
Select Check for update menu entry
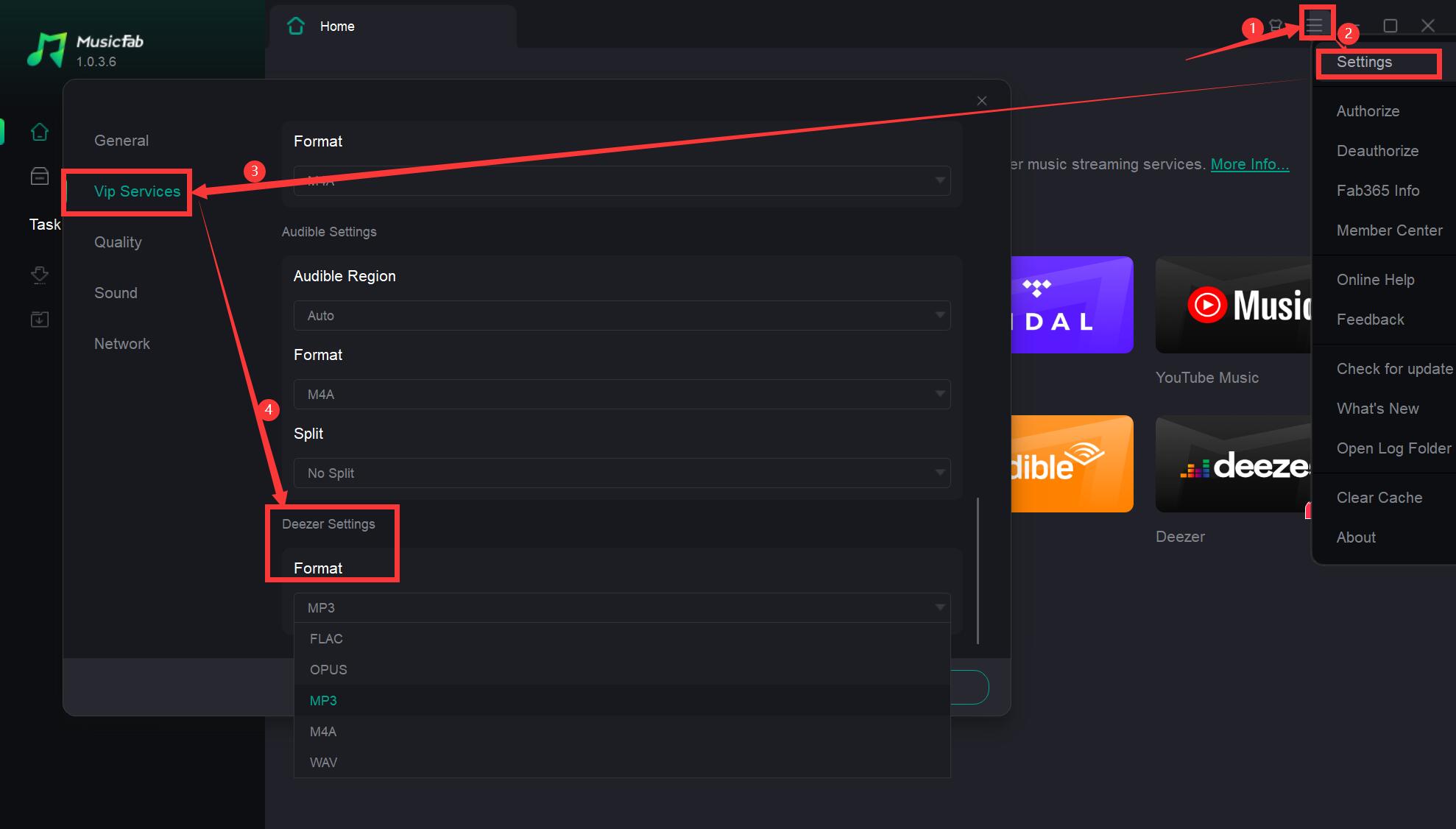pos(1394,369)
